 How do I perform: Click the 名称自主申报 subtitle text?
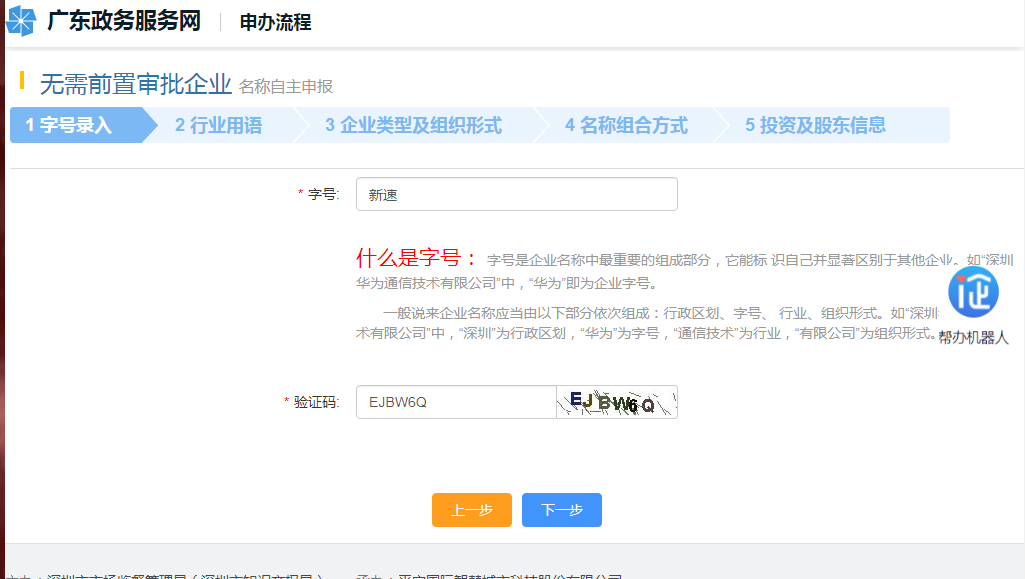coord(286,87)
